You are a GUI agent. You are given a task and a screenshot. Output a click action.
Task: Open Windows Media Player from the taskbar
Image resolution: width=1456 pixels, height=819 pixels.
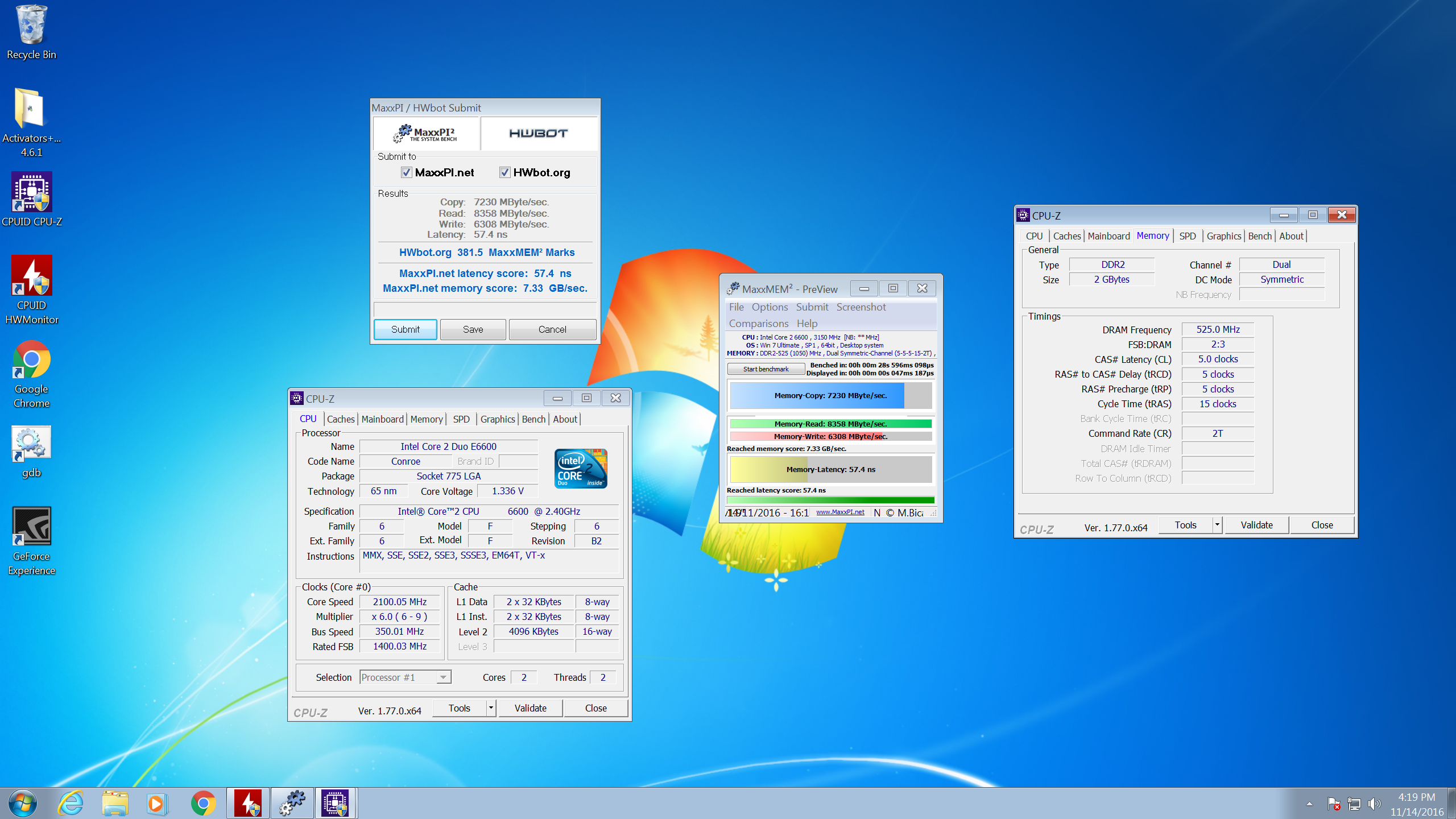click(x=157, y=803)
